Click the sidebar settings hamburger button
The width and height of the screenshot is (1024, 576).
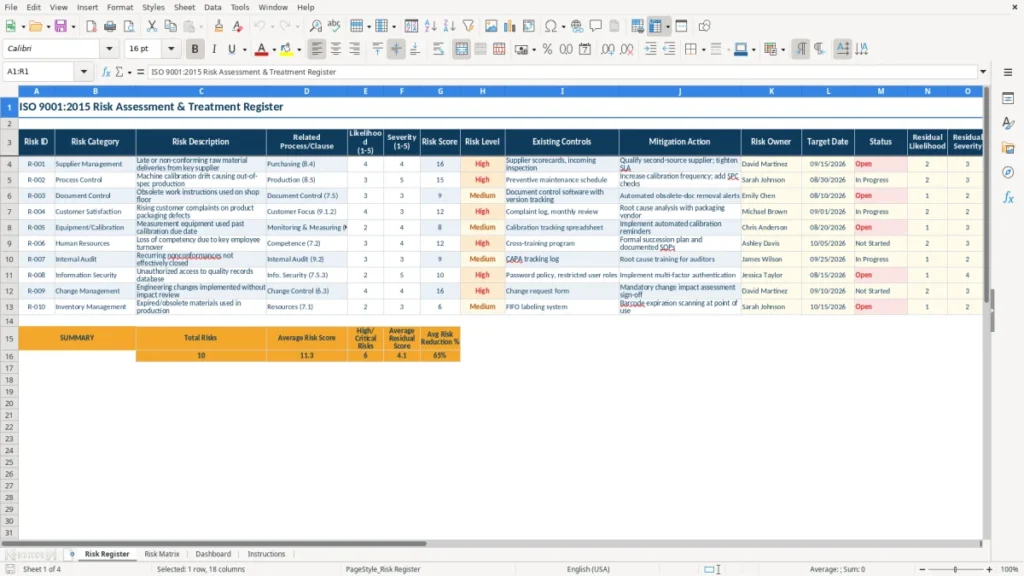[x=1008, y=72]
